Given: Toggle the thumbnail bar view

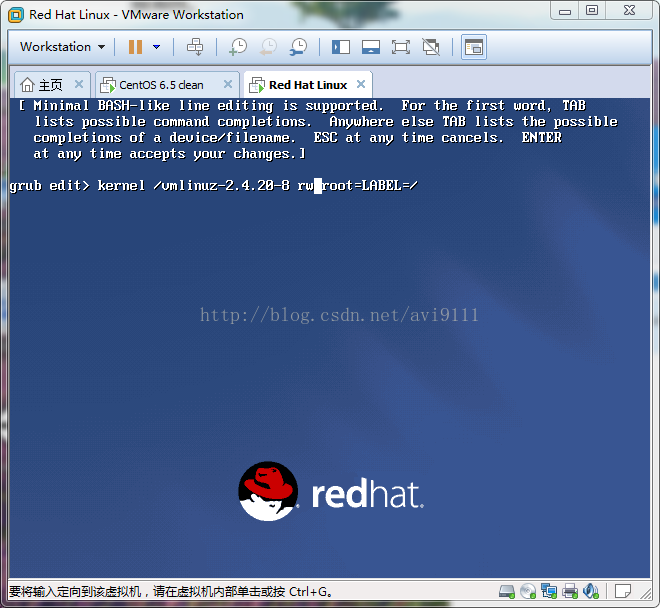Looking at the screenshot, I should [x=371, y=47].
